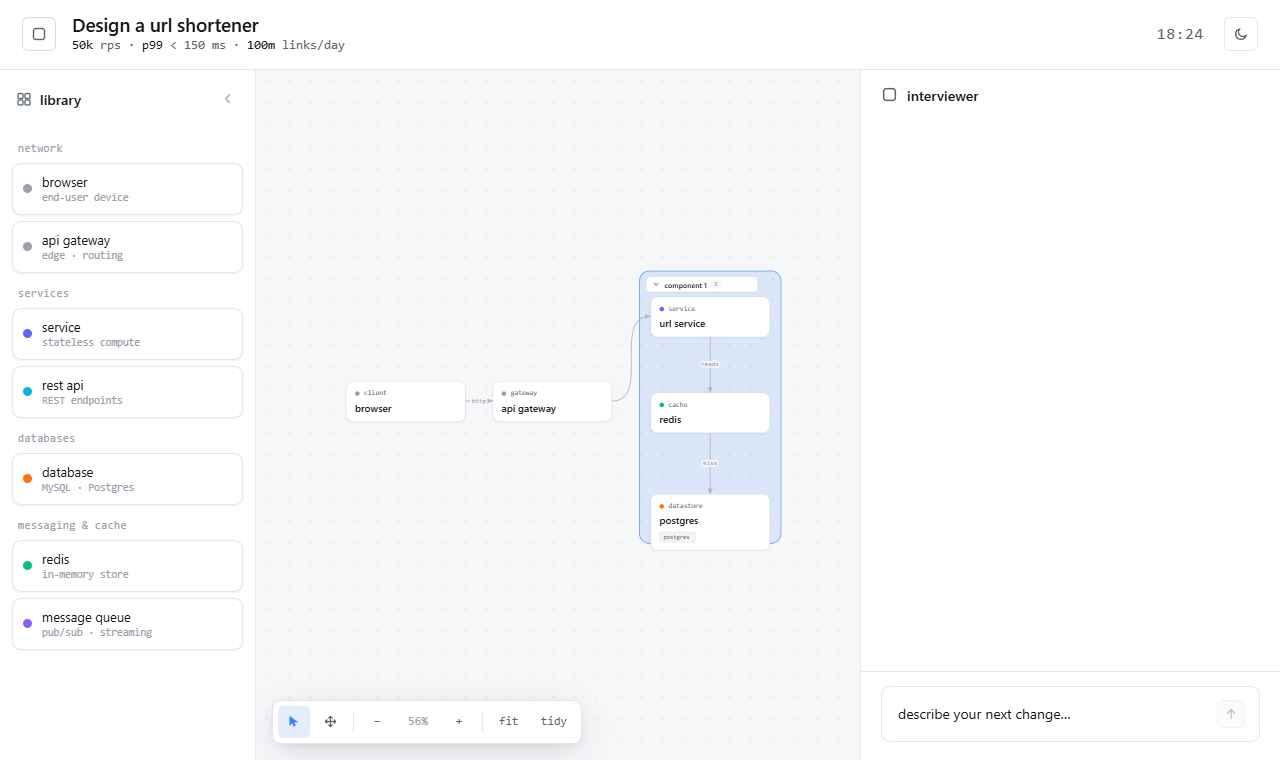The width and height of the screenshot is (1280, 760).
Task: Select the url service node on canvas
Action: 710,317
